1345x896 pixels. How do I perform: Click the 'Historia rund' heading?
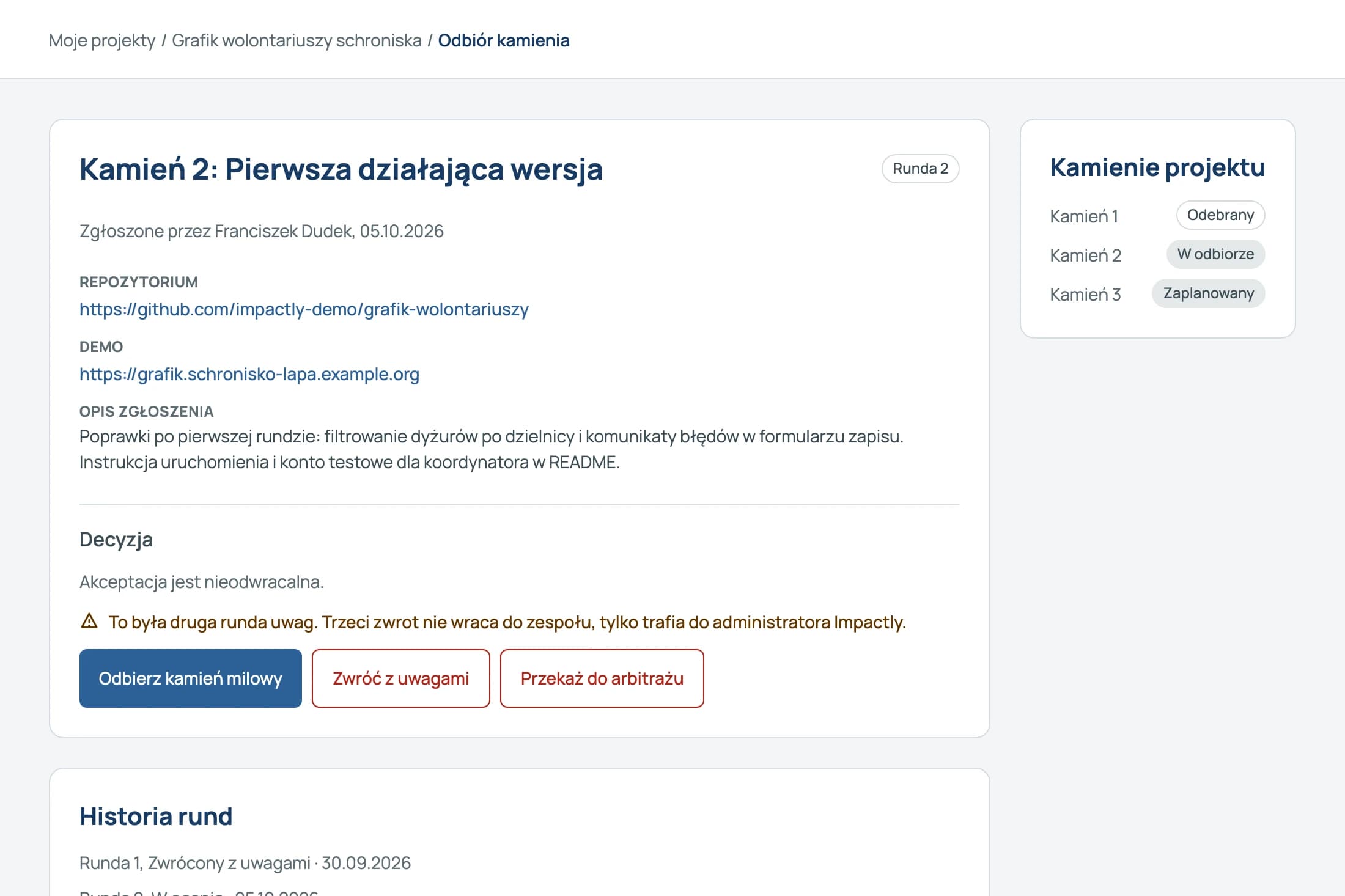coord(156,817)
